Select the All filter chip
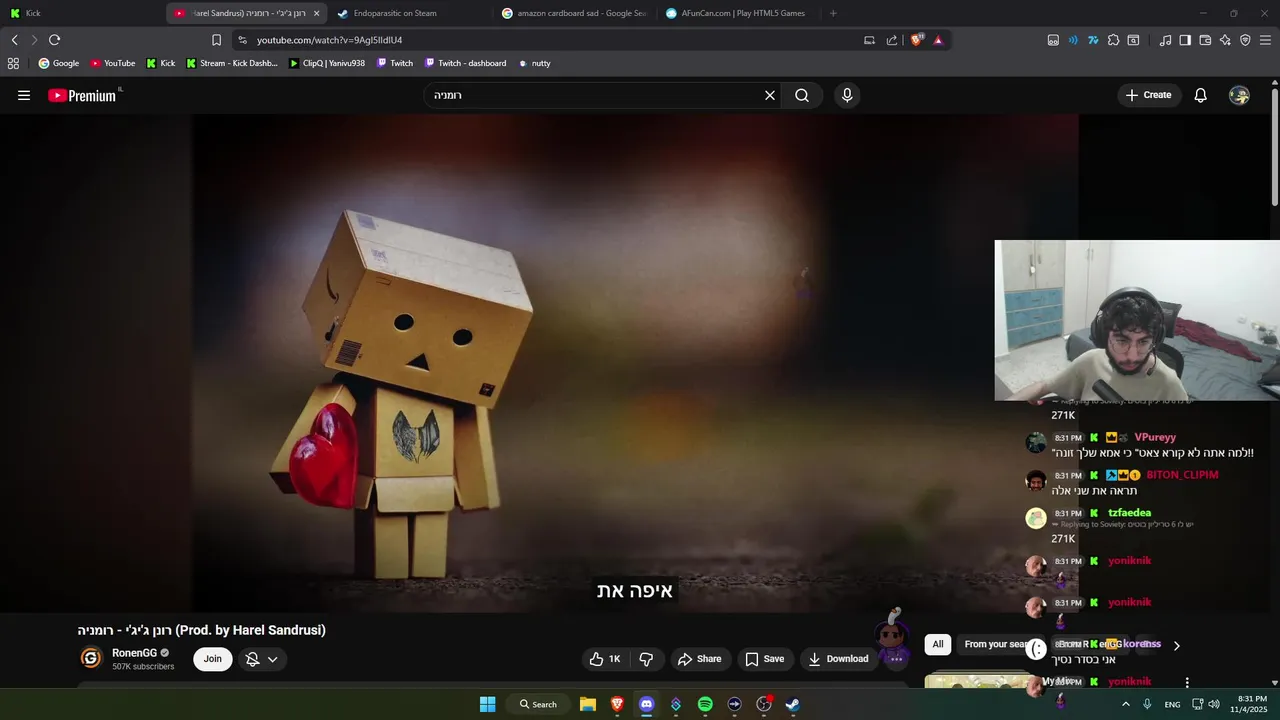 pos(937,644)
